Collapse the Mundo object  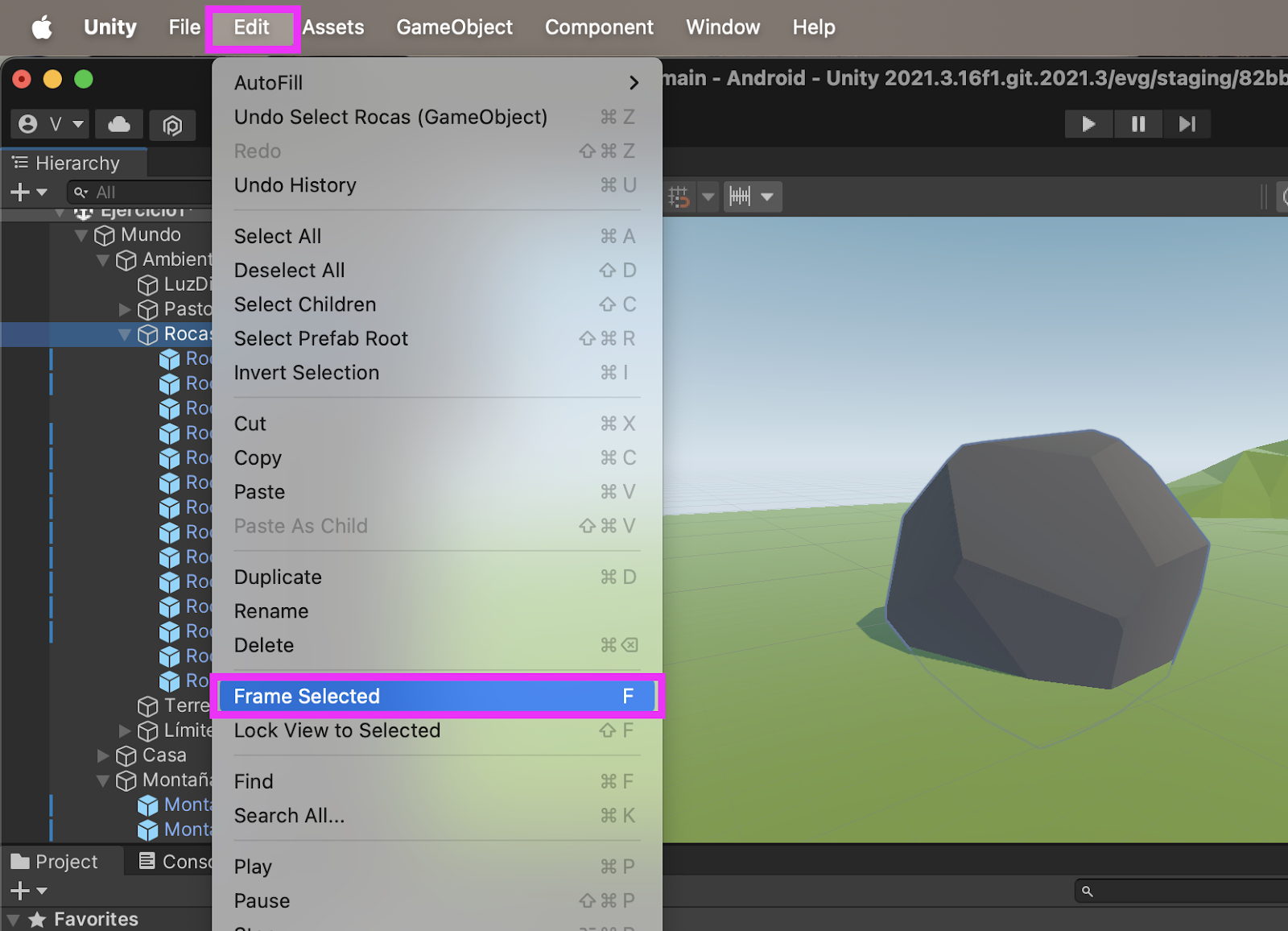point(80,235)
